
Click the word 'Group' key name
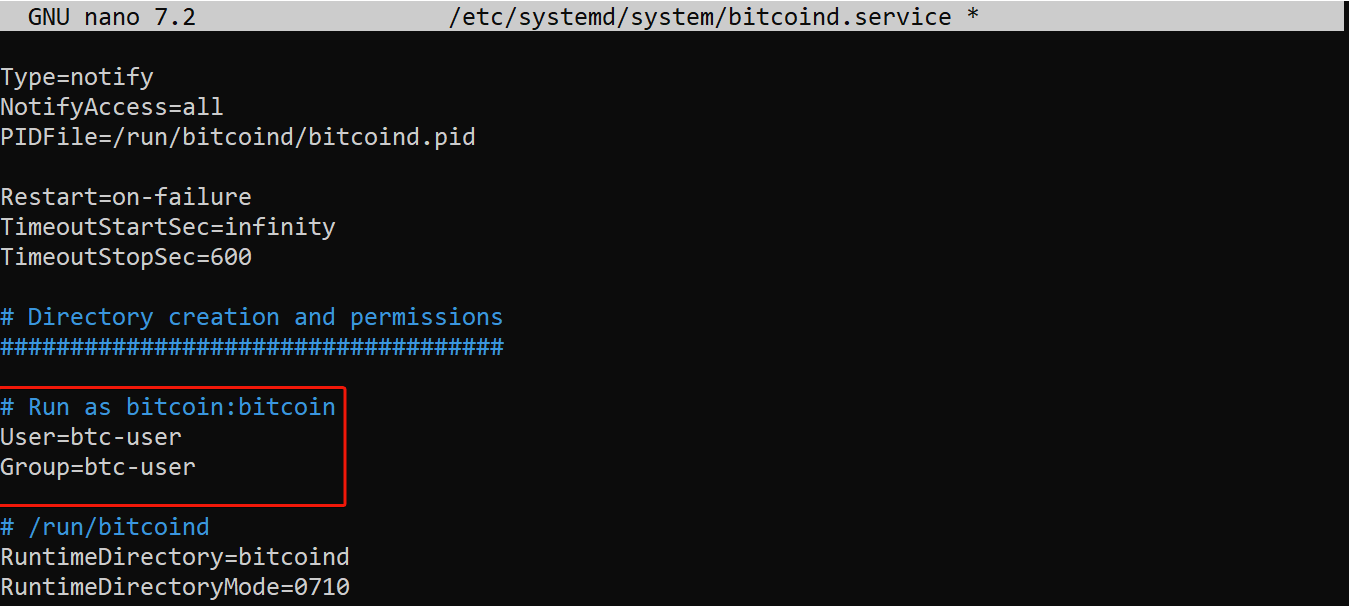35,467
